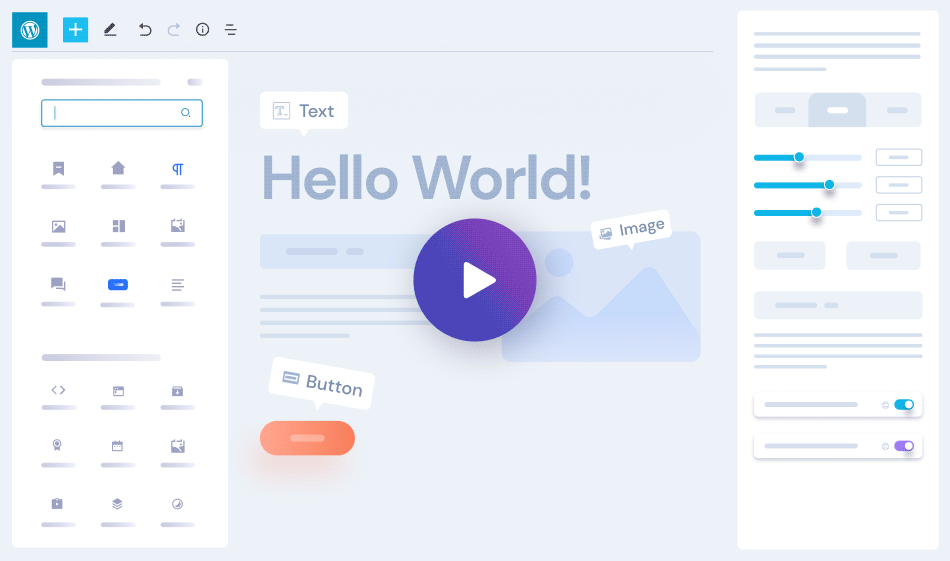The image size is (950, 561).
Task: Open the list view outline icon
Action: [230, 29]
